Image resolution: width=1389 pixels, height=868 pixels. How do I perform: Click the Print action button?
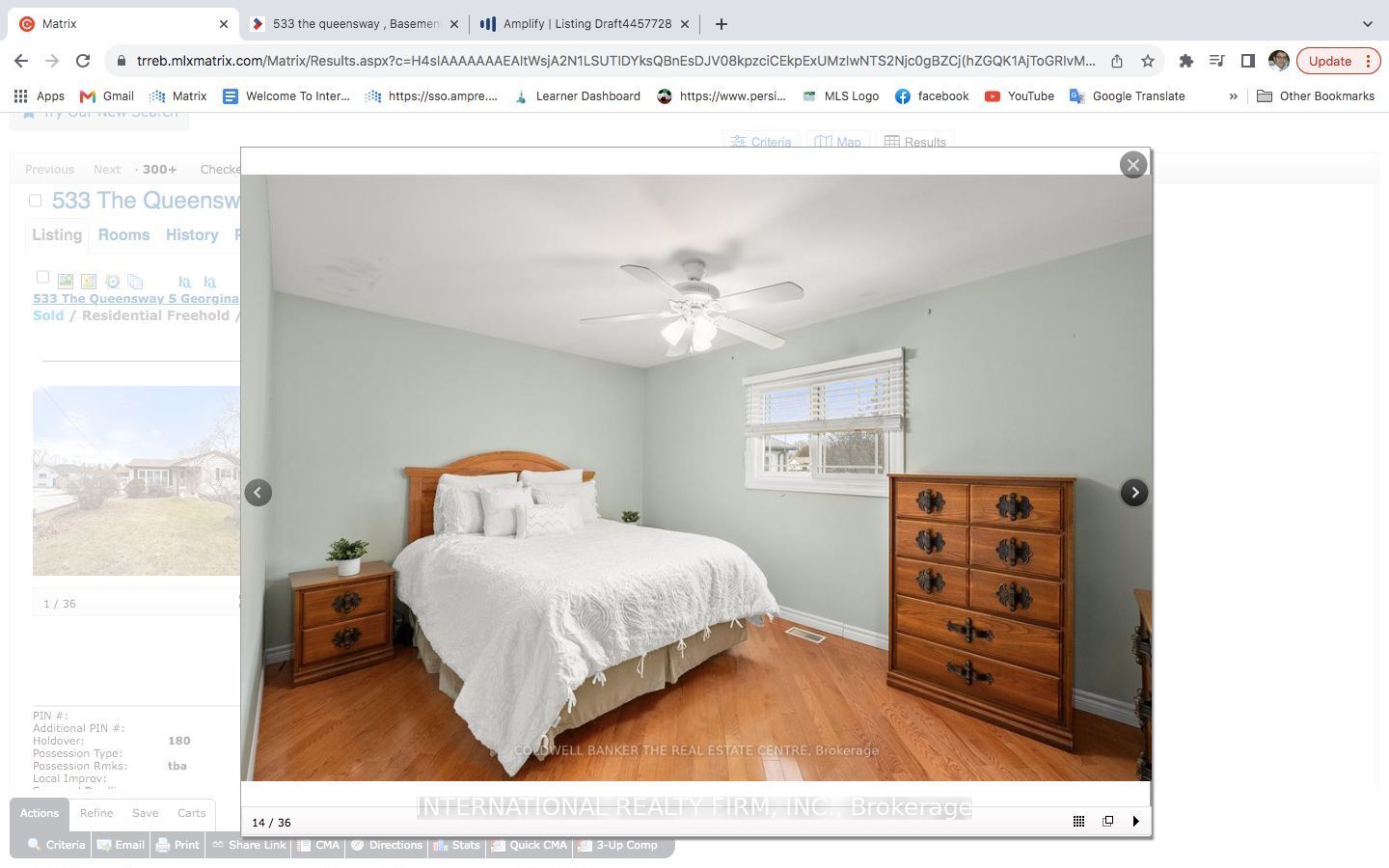tap(177, 845)
